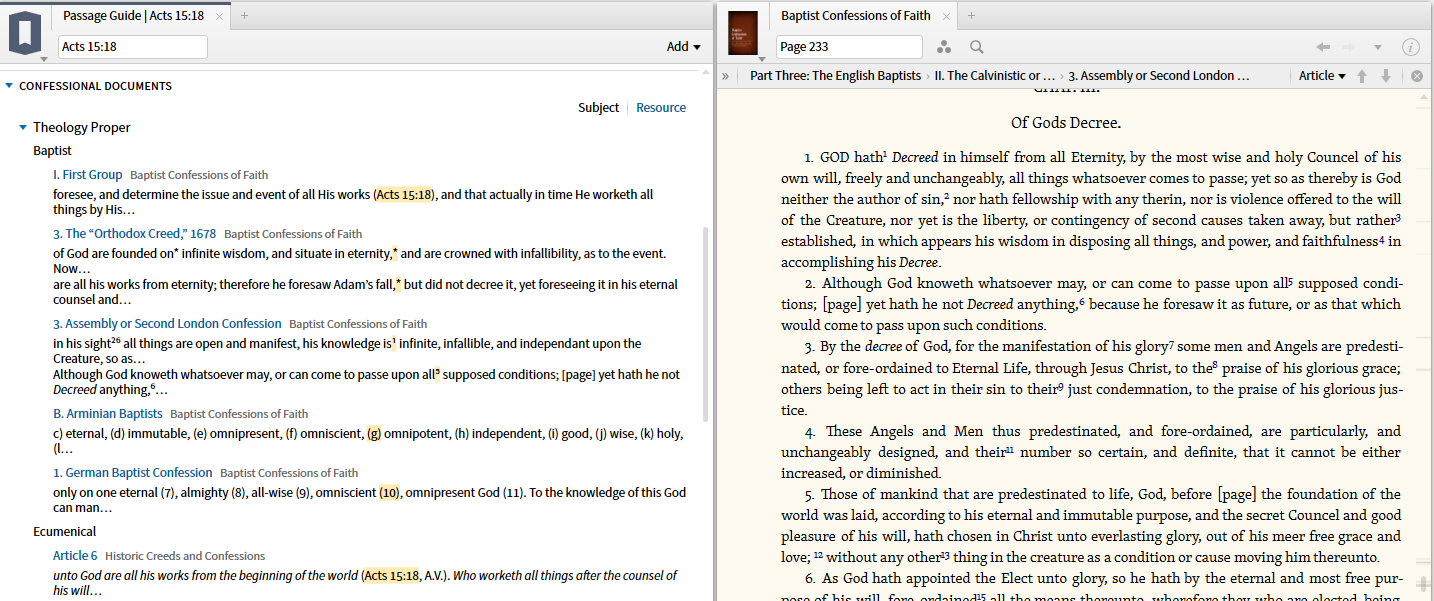1434x601 pixels.
Task: Select the Baptist Confessions of Faith tab
Action: click(x=856, y=15)
